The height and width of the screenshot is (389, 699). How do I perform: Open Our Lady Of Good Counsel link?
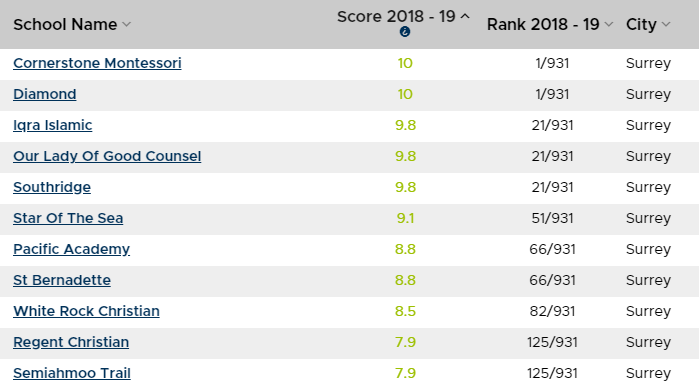click(x=107, y=156)
